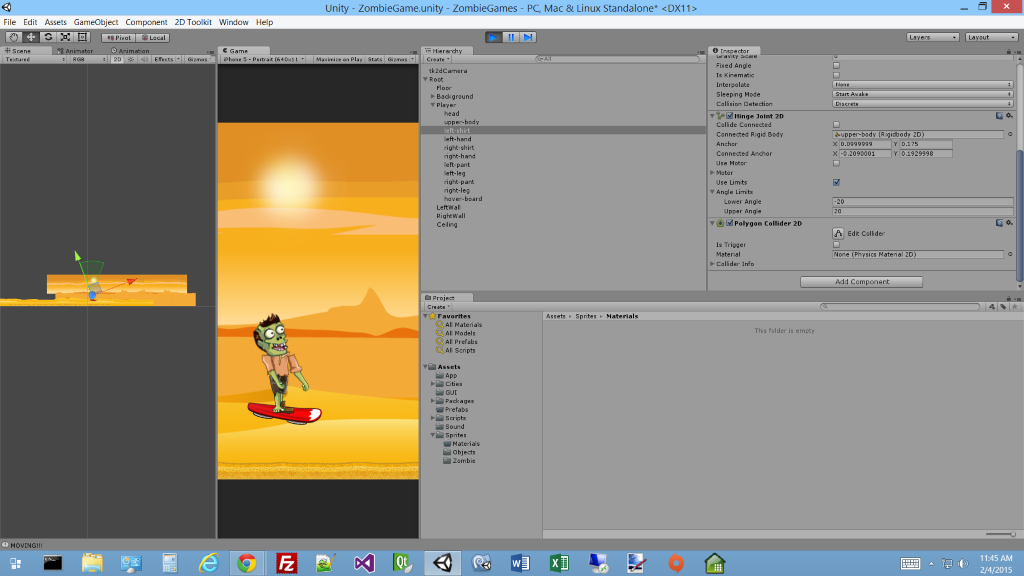1024x576 pixels.
Task: Expand the Collider Info section
Action: (712, 264)
